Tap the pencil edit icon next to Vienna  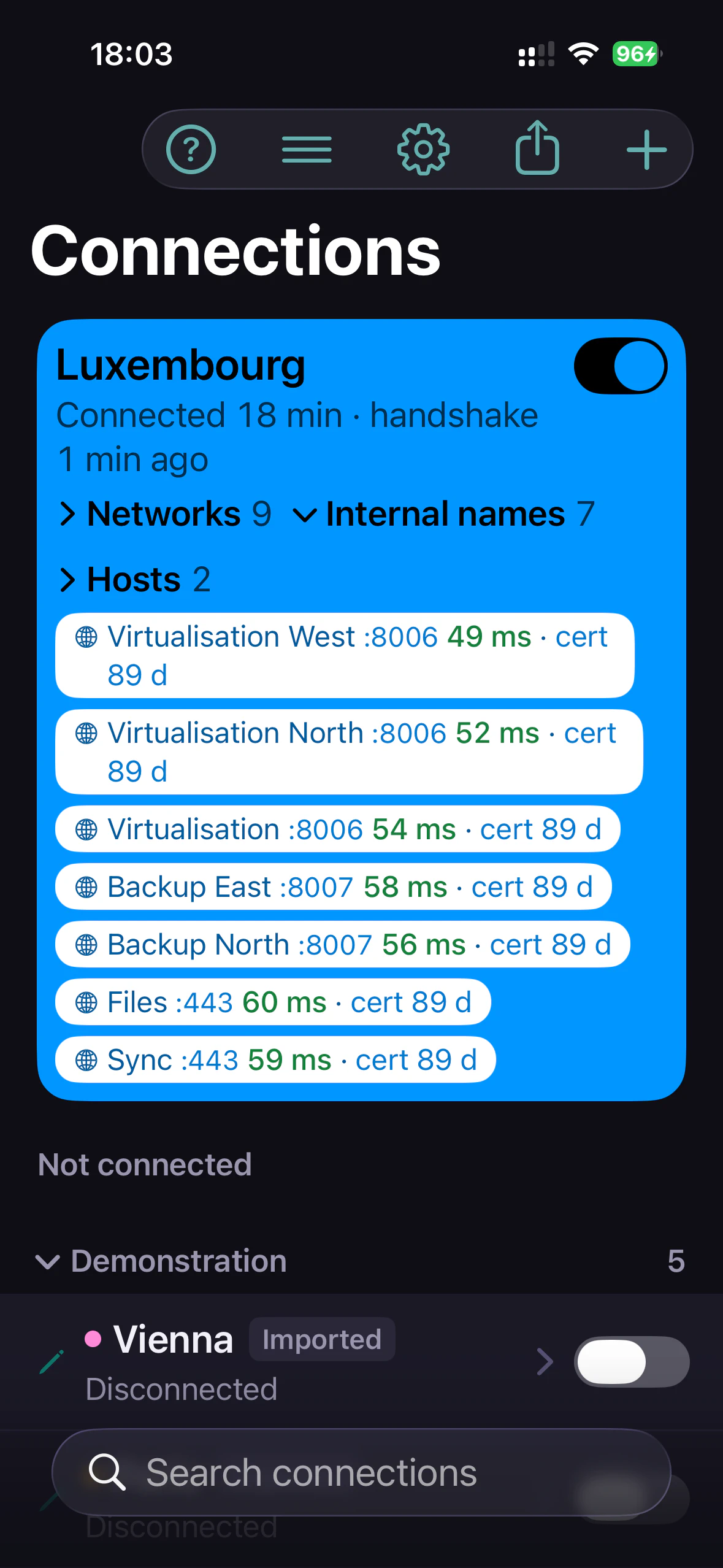(x=52, y=1362)
